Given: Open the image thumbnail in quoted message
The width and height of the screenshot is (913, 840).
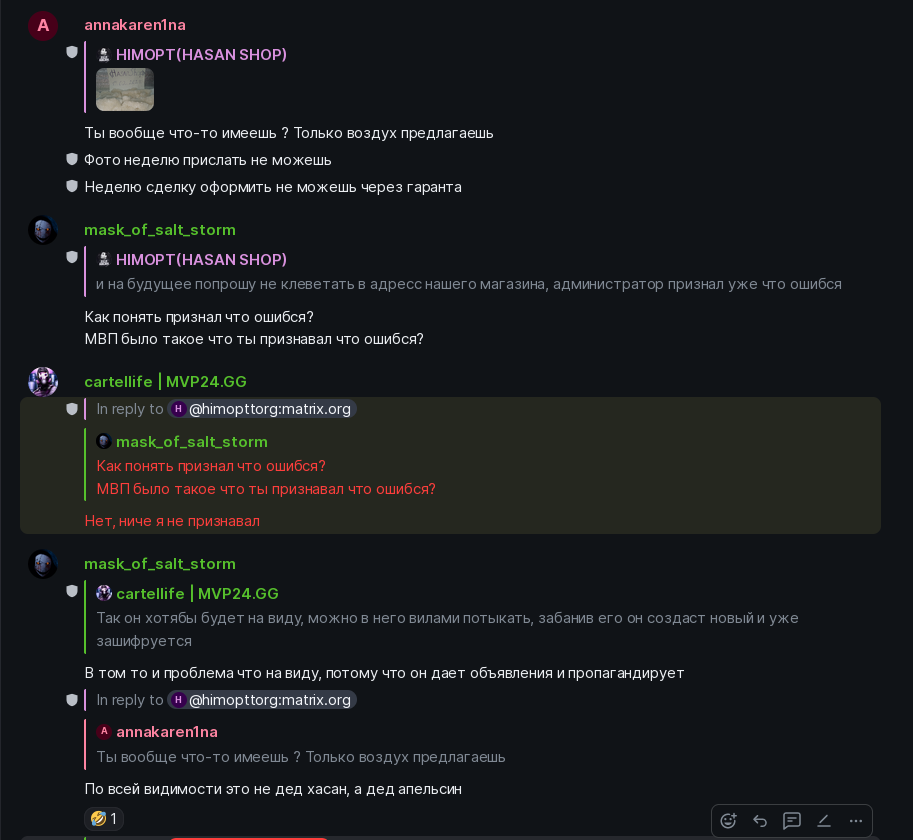Looking at the screenshot, I should tap(125, 89).
